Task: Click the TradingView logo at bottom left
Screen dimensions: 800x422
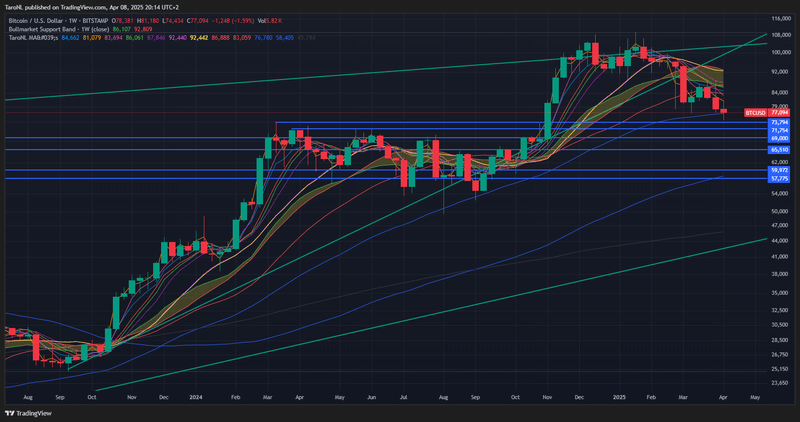Action: click(x=28, y=413)
